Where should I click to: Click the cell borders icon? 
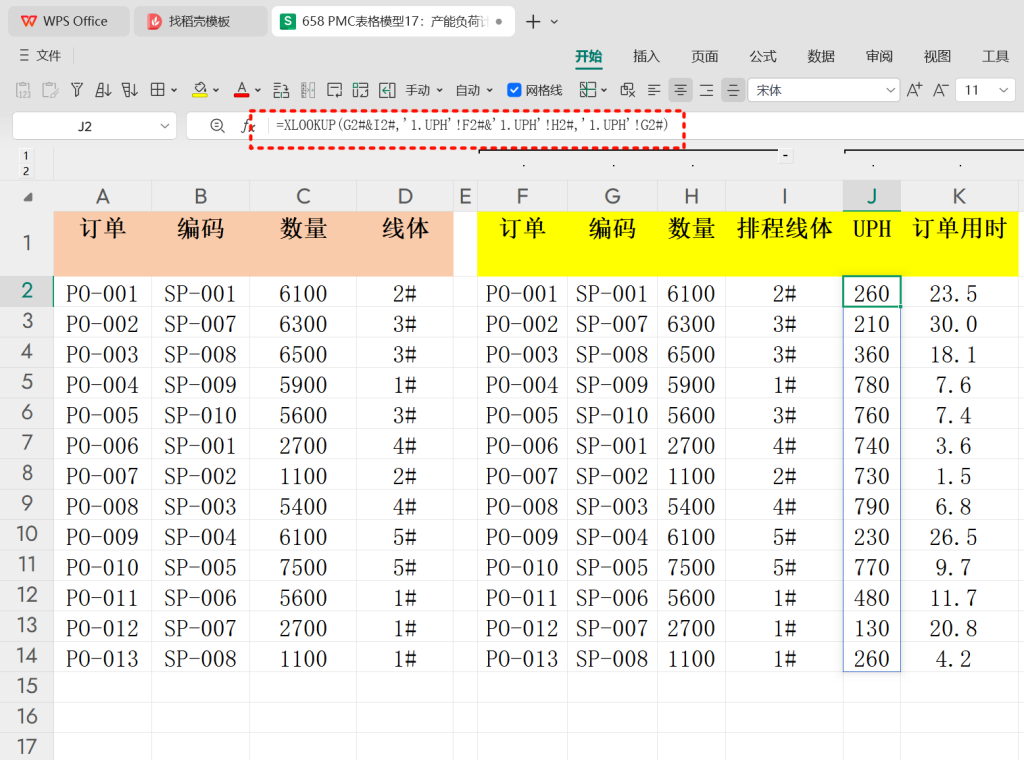pos(157,90)
